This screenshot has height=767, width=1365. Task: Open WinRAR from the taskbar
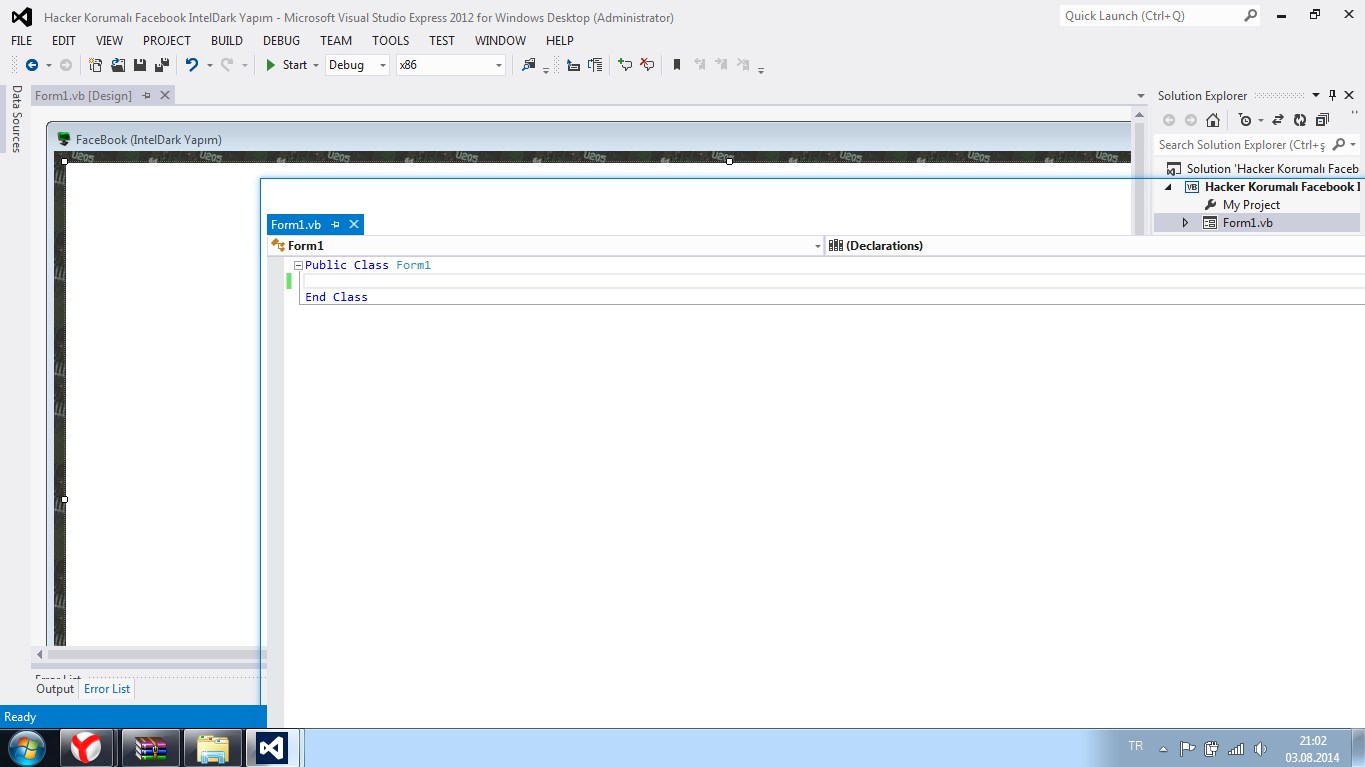coord(150,748)
